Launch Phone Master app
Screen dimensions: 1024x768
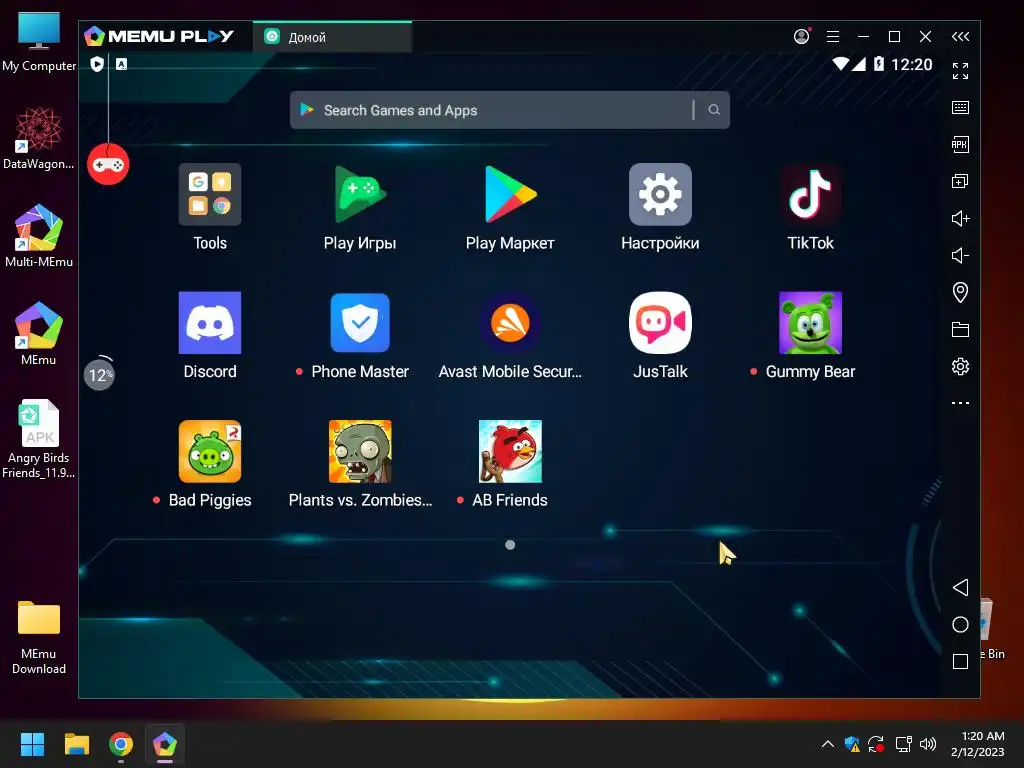[x=360, y=323]
